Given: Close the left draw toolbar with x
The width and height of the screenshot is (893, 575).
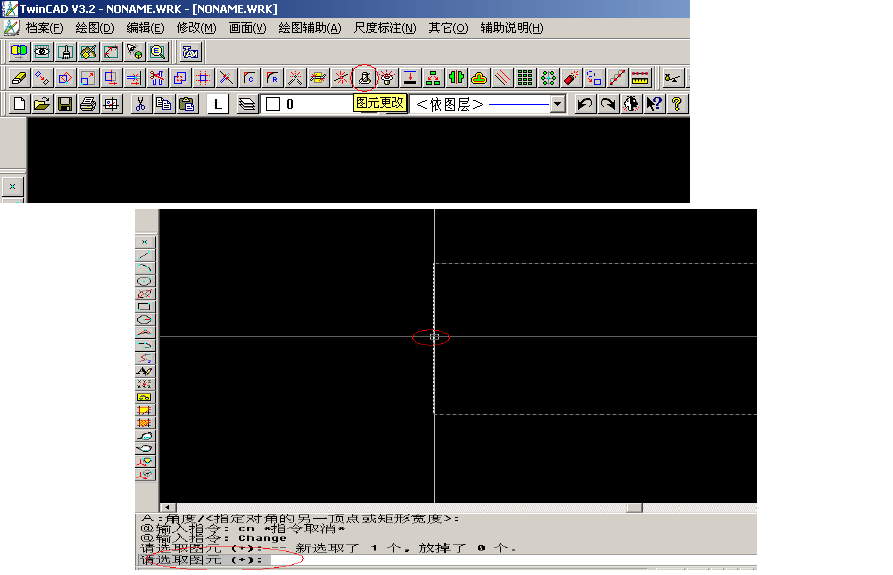Looking at the screenshot, I should click(x=145, y=242).
